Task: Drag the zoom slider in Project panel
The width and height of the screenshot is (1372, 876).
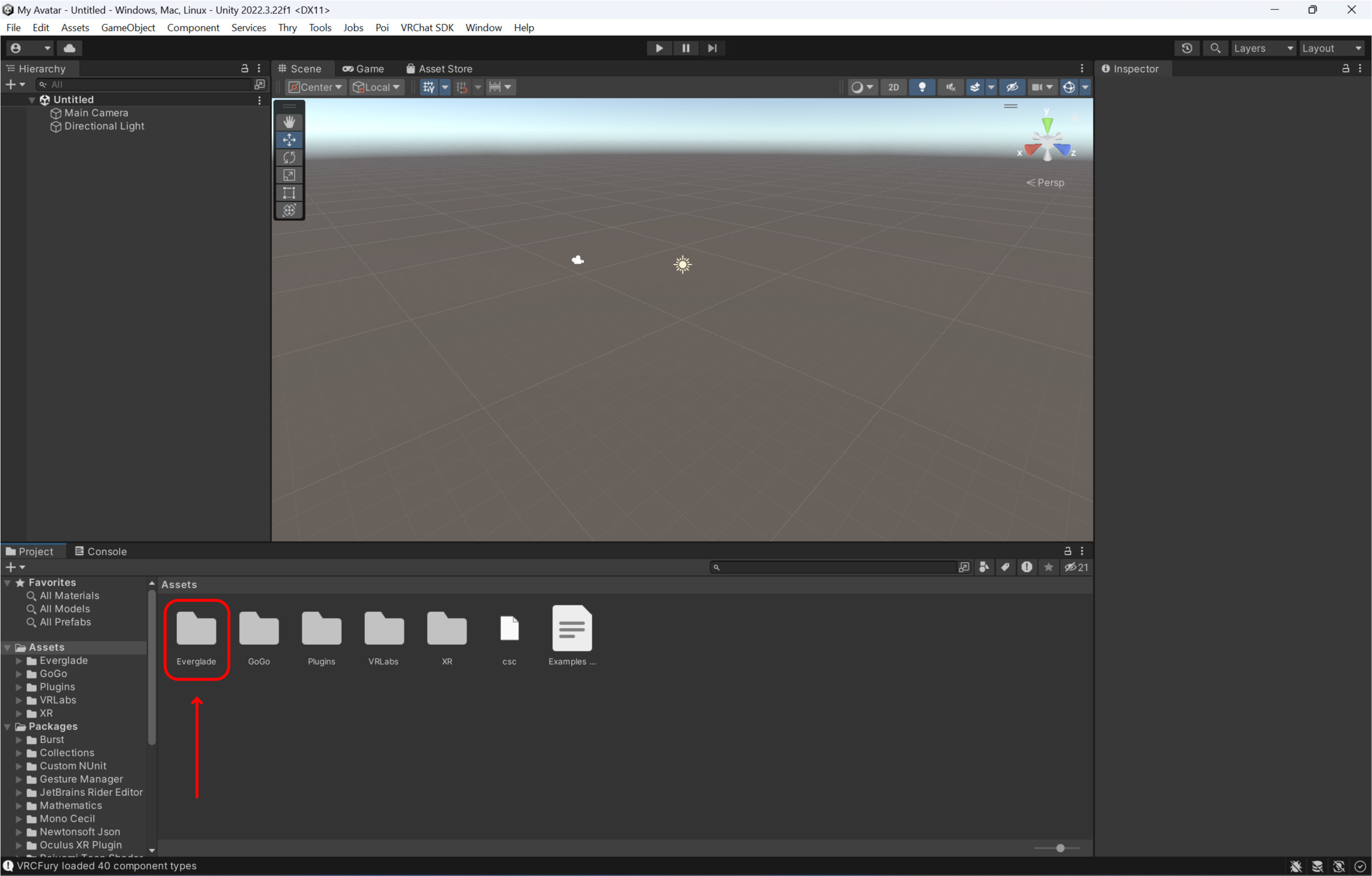Action: click(x=1061, y=848)
